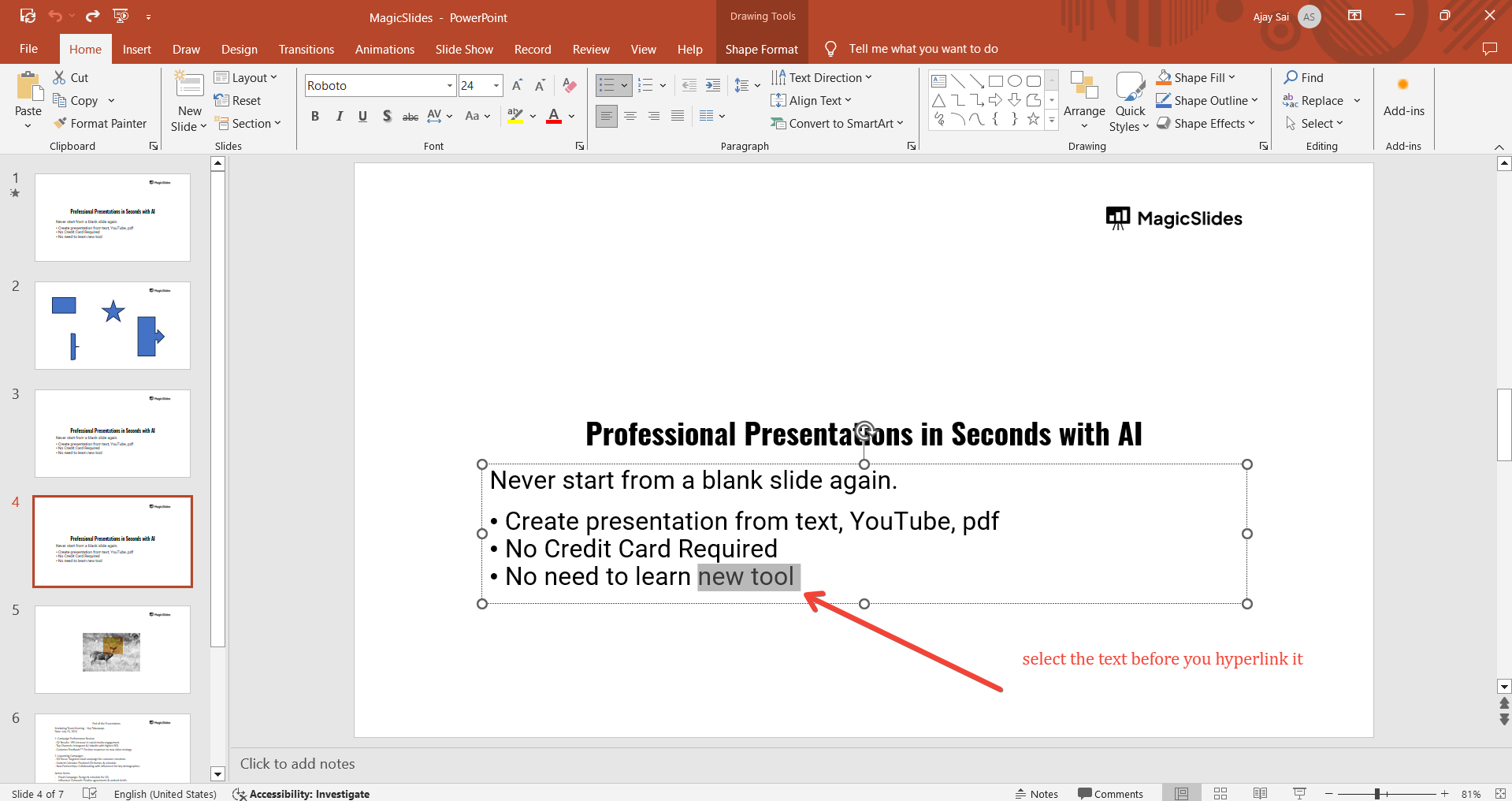Click the Reset slide button

coord(238,100)
